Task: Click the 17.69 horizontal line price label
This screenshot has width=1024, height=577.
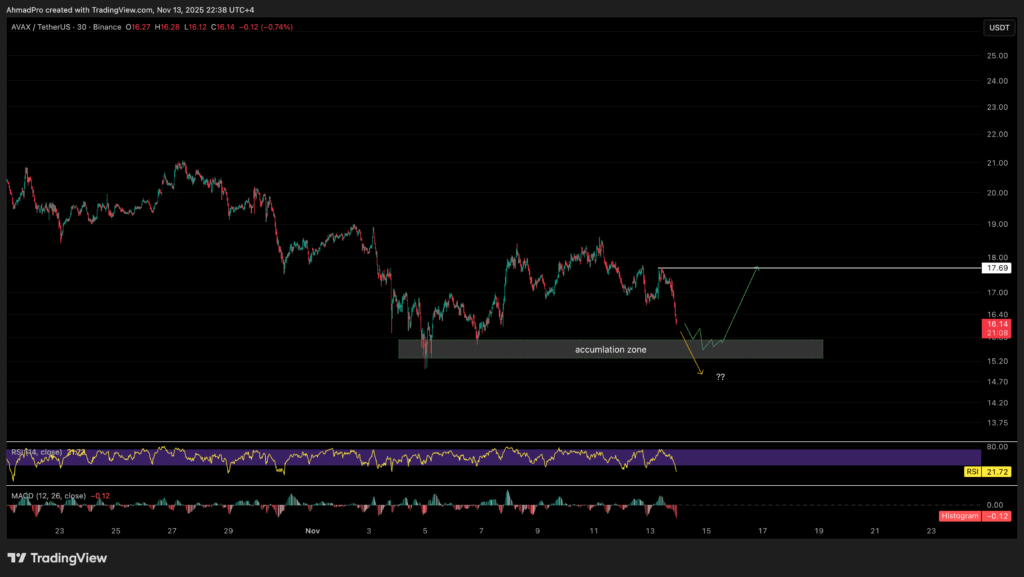Action: (x=998, y=268)
